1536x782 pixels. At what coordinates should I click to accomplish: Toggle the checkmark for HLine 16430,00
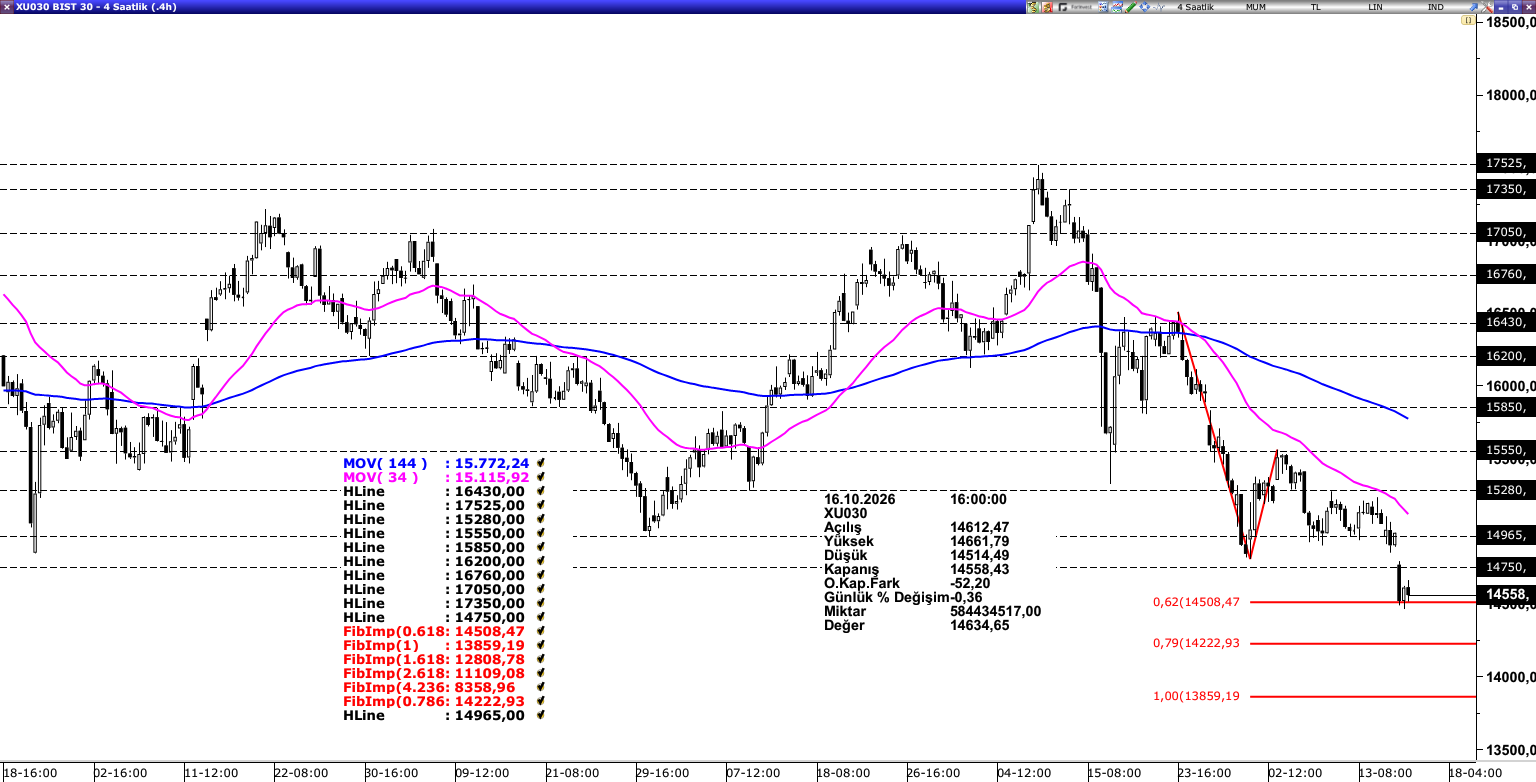(x=541, y=491)
